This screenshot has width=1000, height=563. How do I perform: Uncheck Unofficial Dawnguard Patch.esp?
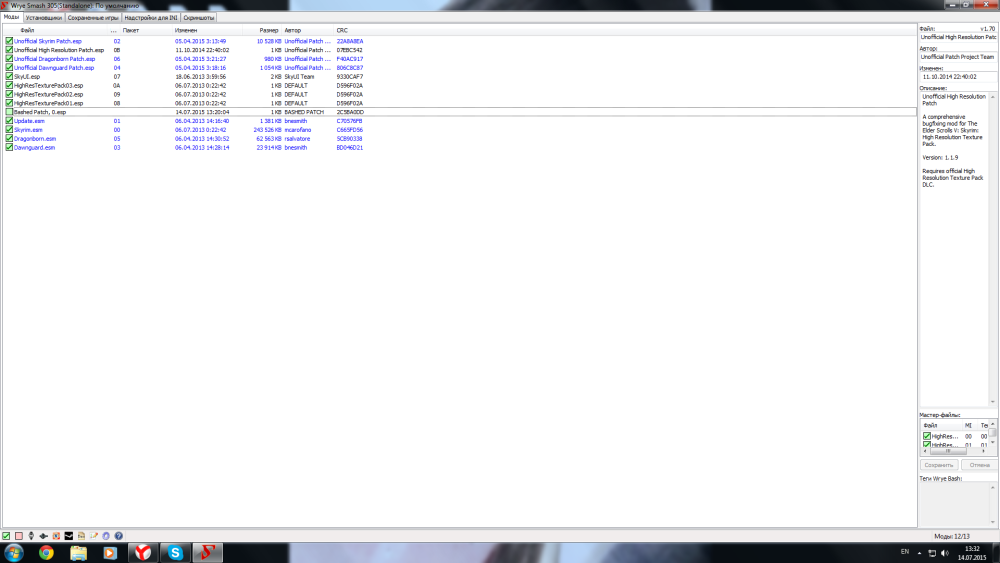pyautogui.click(x=9, y=68)
